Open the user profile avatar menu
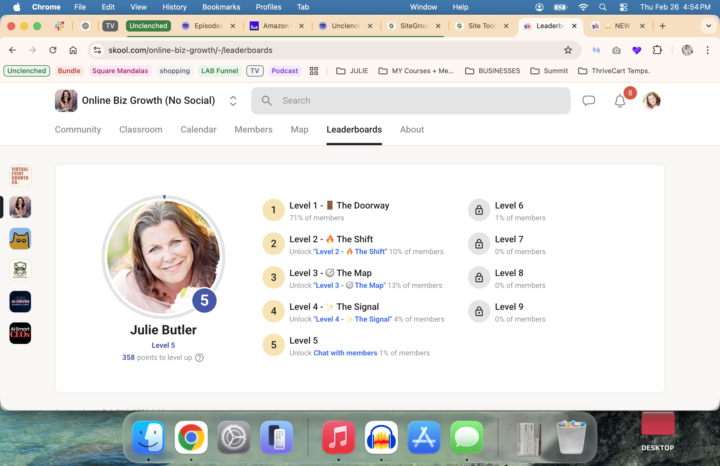The width and height of the screenshot is (720, 466). click(652, 100)
